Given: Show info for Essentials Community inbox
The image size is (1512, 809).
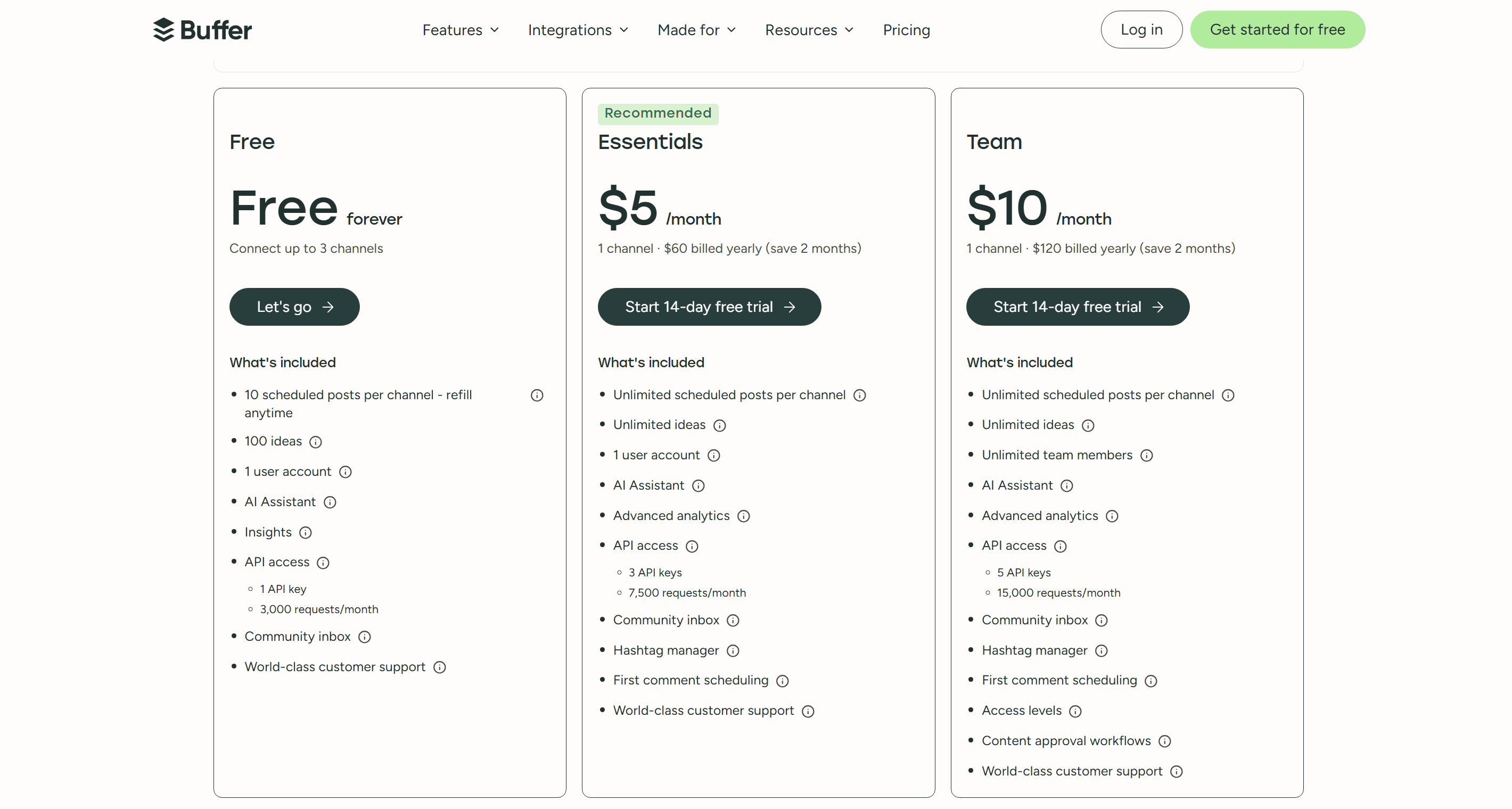Looking at the screenshot, I should tap(733, 621).
